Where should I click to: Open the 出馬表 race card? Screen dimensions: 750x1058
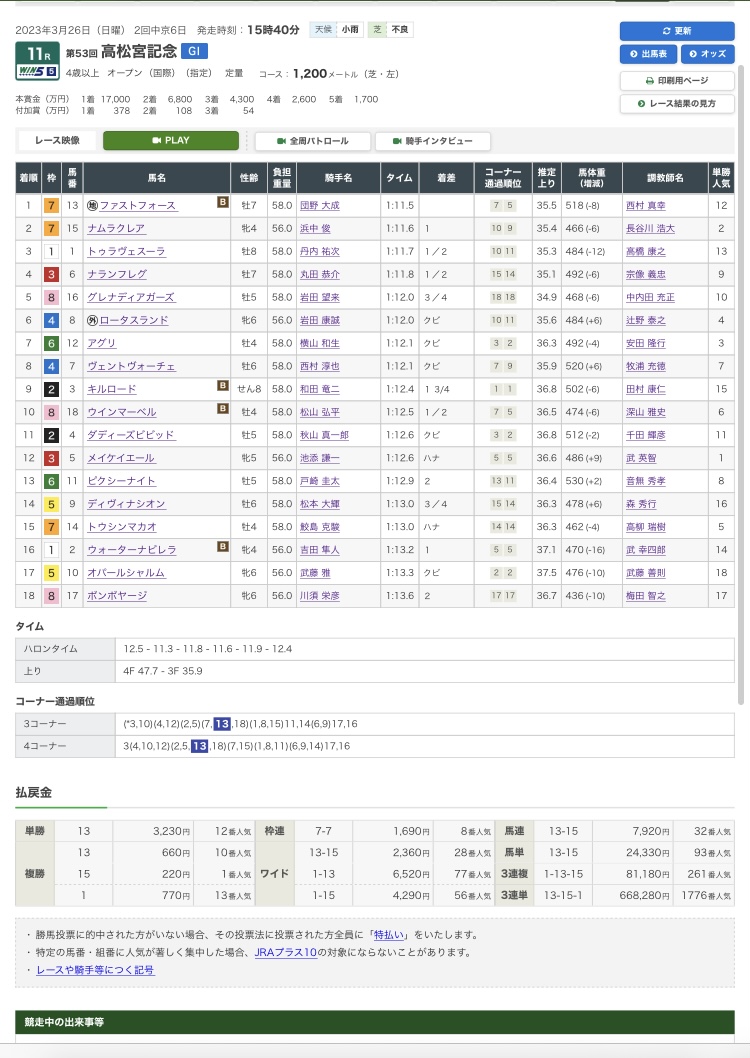click(647, 54)
